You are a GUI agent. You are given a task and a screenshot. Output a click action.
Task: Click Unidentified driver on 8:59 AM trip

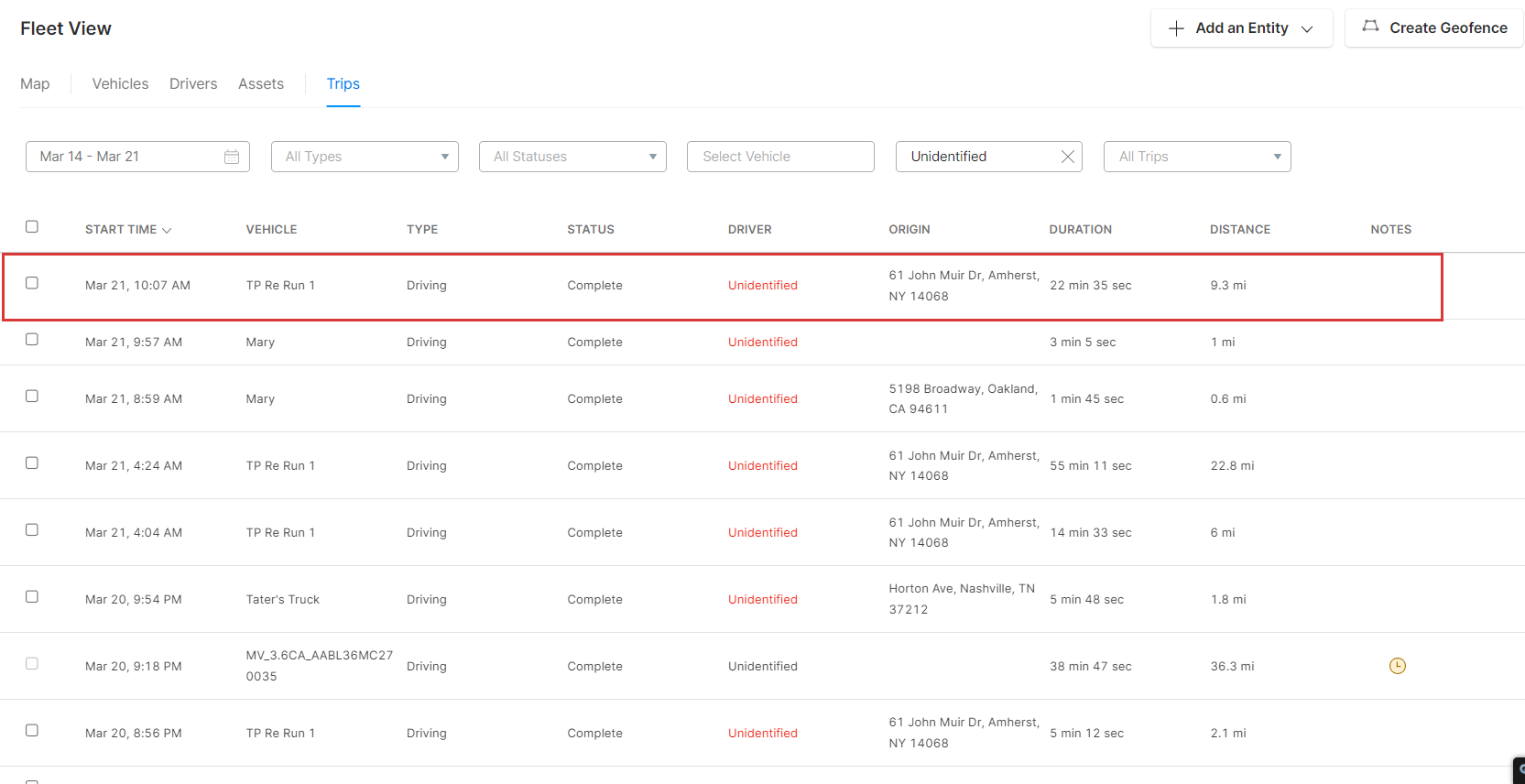[763, 399]
